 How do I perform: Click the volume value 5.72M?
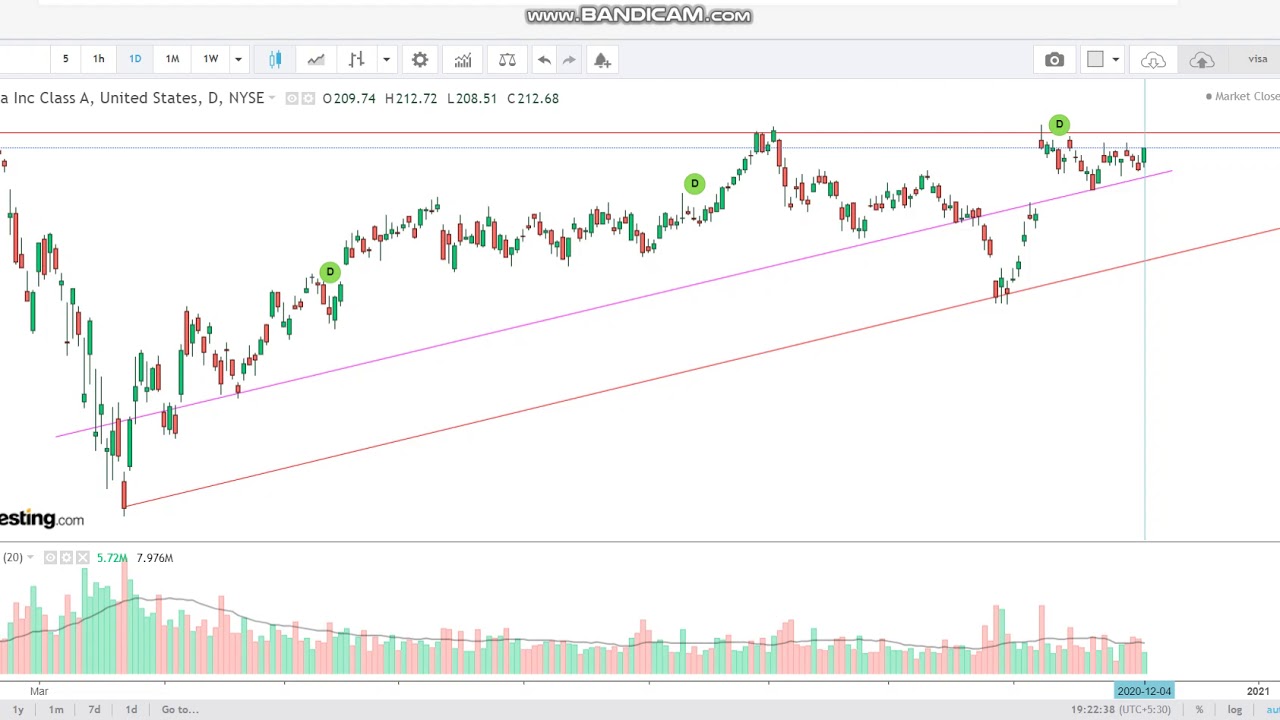[x=112, y=558]
